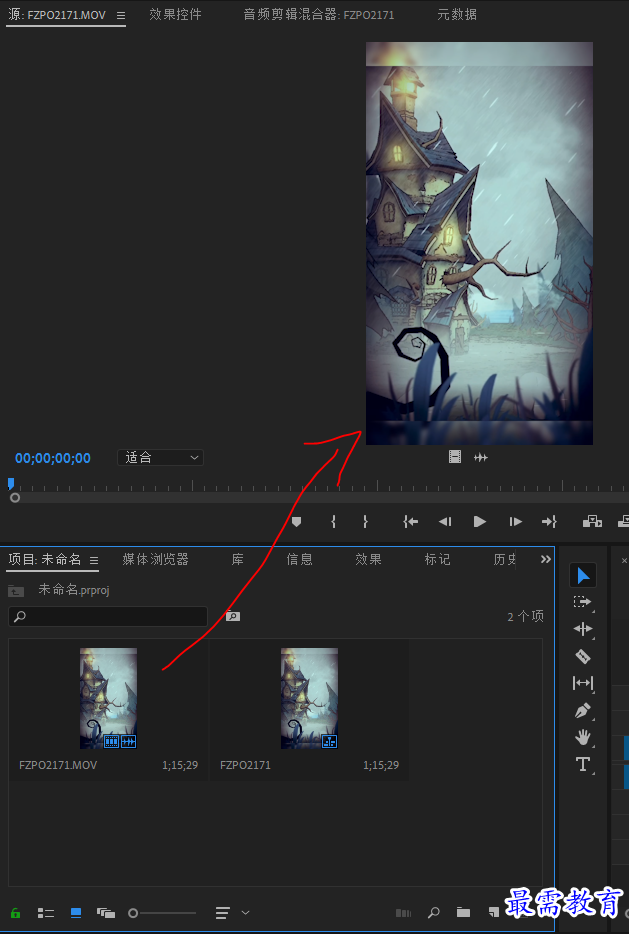Select the Hand tool
The width and height of the screenshot is (629, 934).
click(583, 737)
